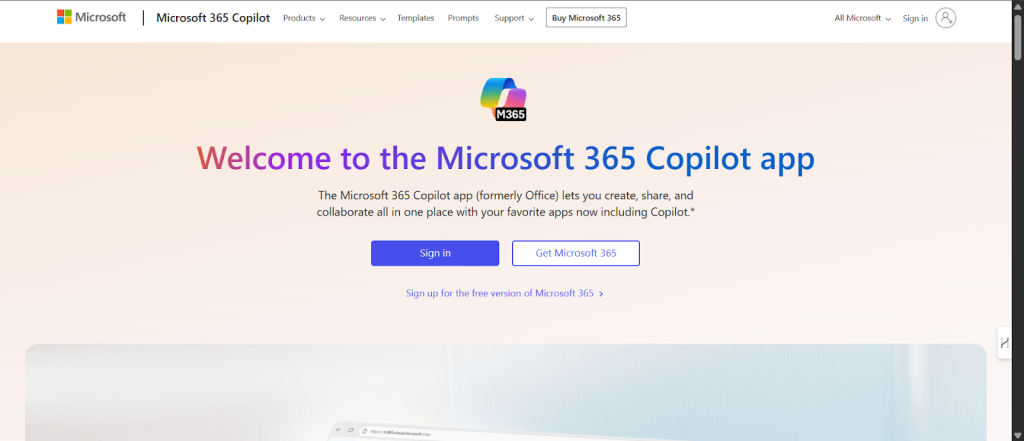
Task: Click the side tab icon on right edge
Action: 1004,342
